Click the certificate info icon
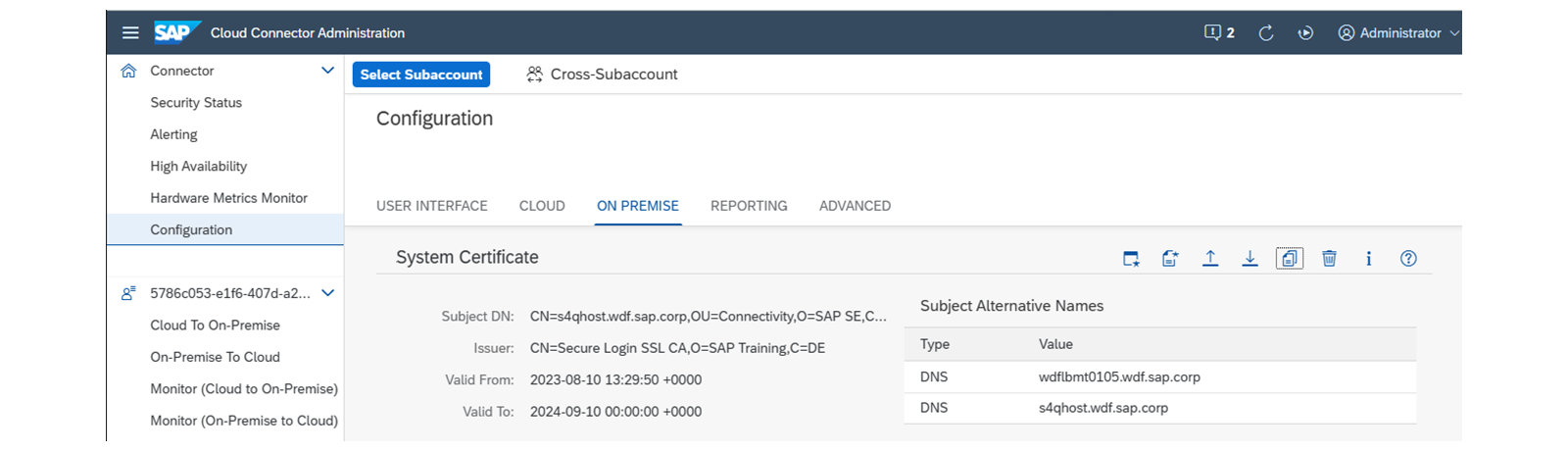The image size is (1568, 451). [x=1369, y=259]
